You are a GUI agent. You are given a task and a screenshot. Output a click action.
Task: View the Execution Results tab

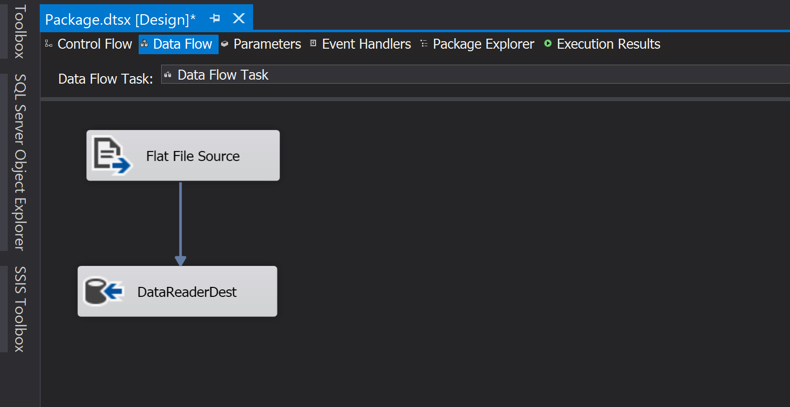pyautogui.click(x=608, y=44)
